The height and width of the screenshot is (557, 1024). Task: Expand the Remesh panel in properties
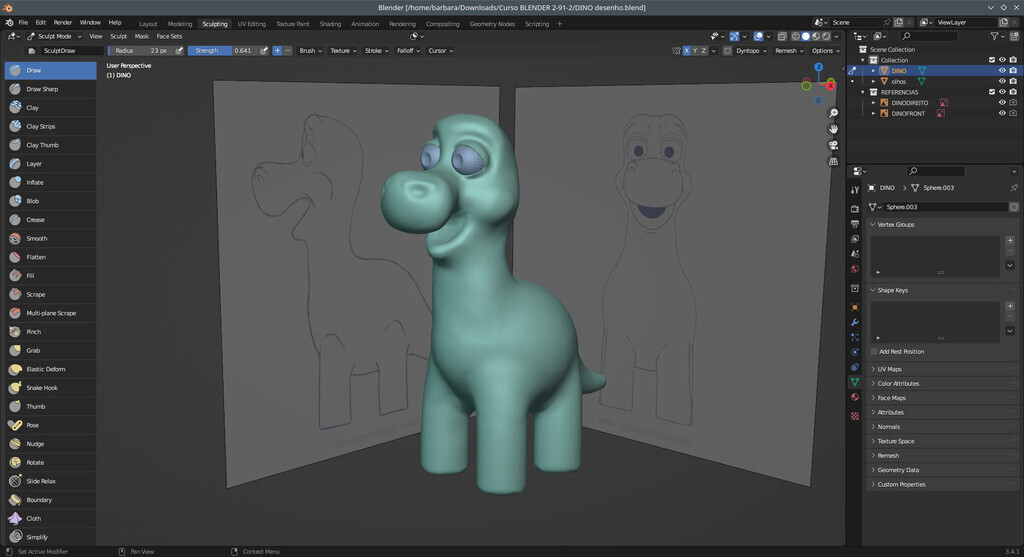point(888,455)
